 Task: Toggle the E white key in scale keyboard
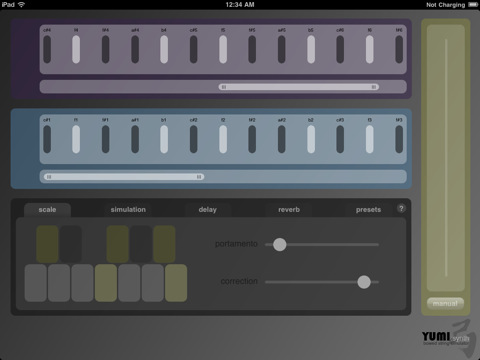82,283
